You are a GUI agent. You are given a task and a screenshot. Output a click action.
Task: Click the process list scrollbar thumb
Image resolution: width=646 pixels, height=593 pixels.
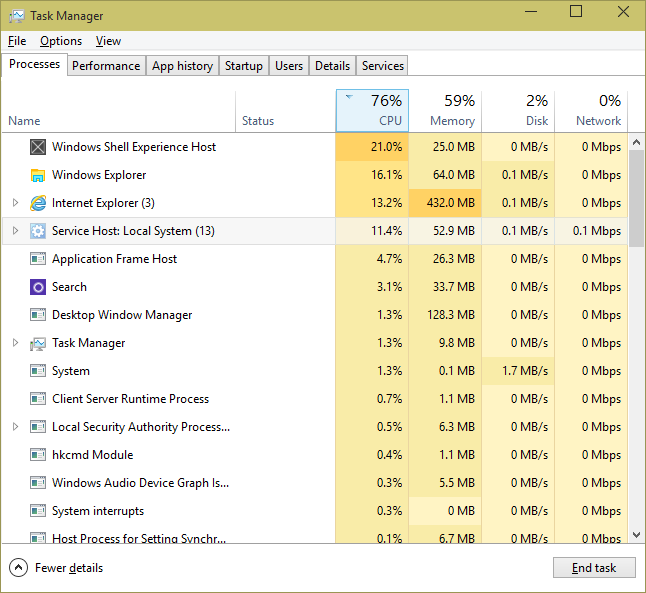637,199
